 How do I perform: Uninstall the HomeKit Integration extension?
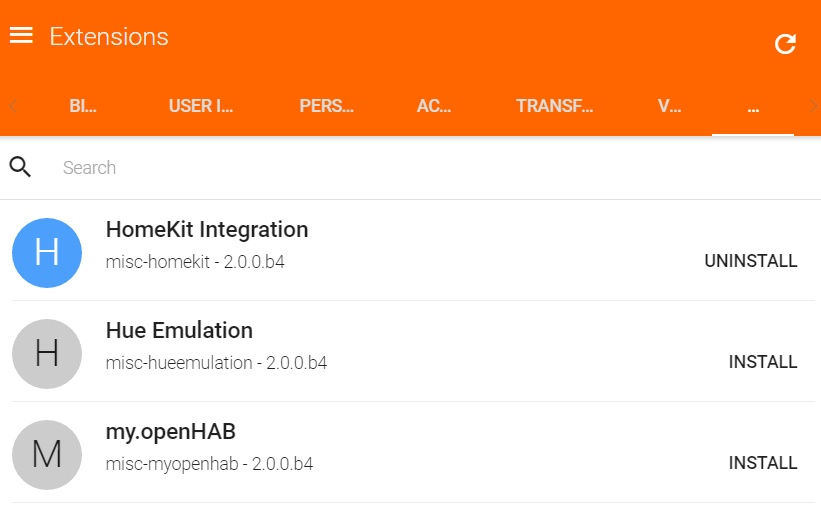pyautogui.click(x=751, y=260)
